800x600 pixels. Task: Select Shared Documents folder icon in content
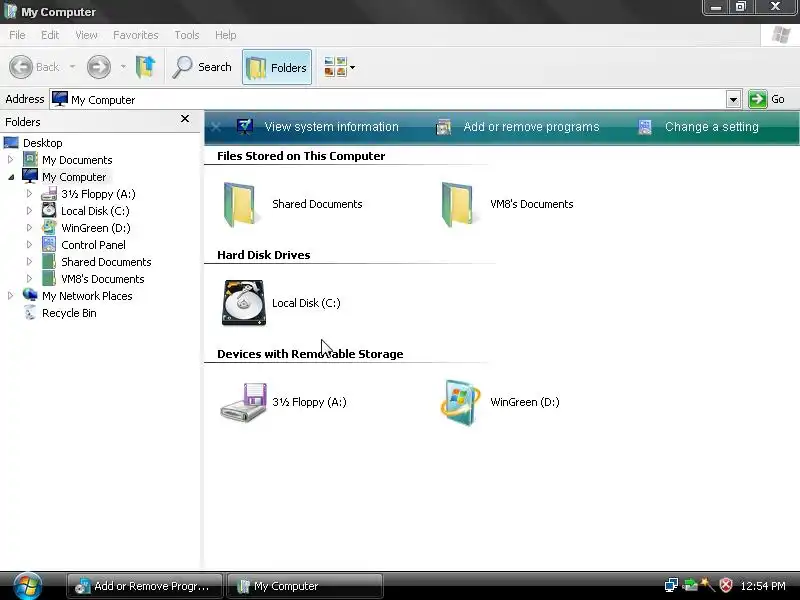[x=239, y=204]
